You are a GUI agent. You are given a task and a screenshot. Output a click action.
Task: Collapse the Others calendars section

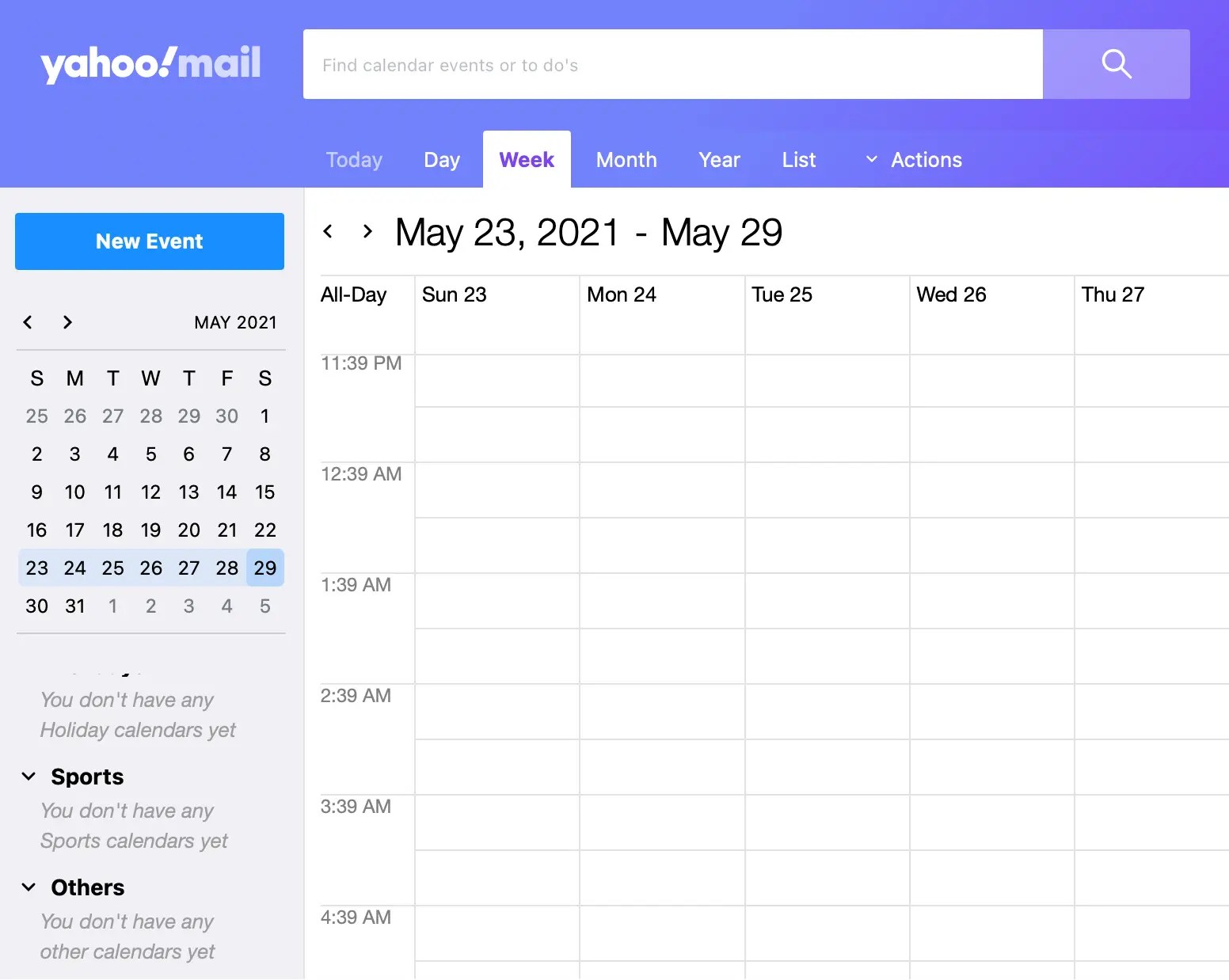[x=28, y=887]
